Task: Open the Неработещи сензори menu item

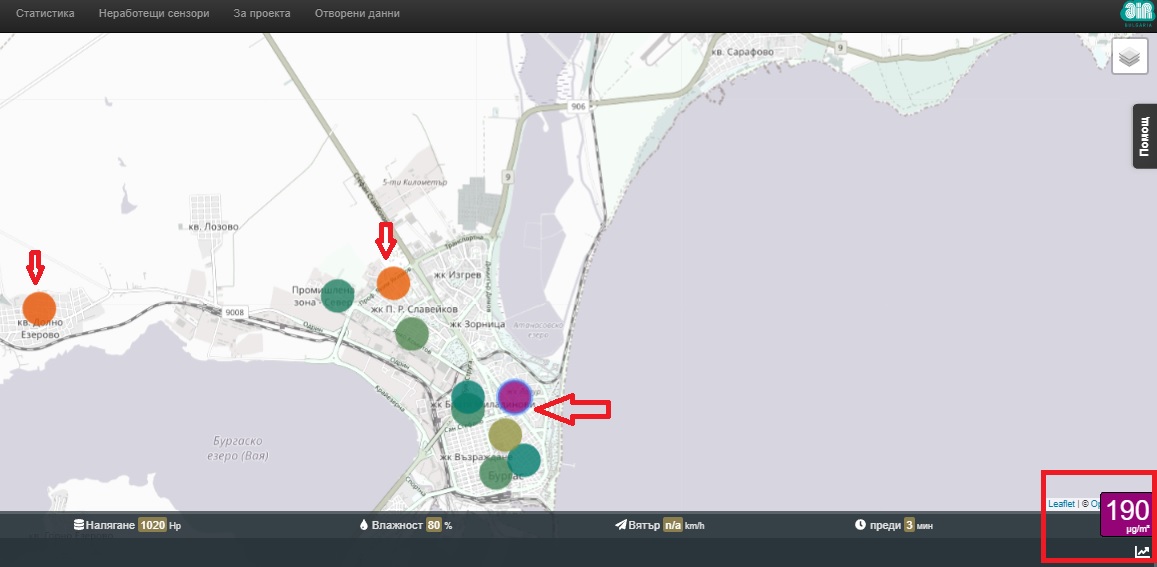Action: (x=154, y=13)
